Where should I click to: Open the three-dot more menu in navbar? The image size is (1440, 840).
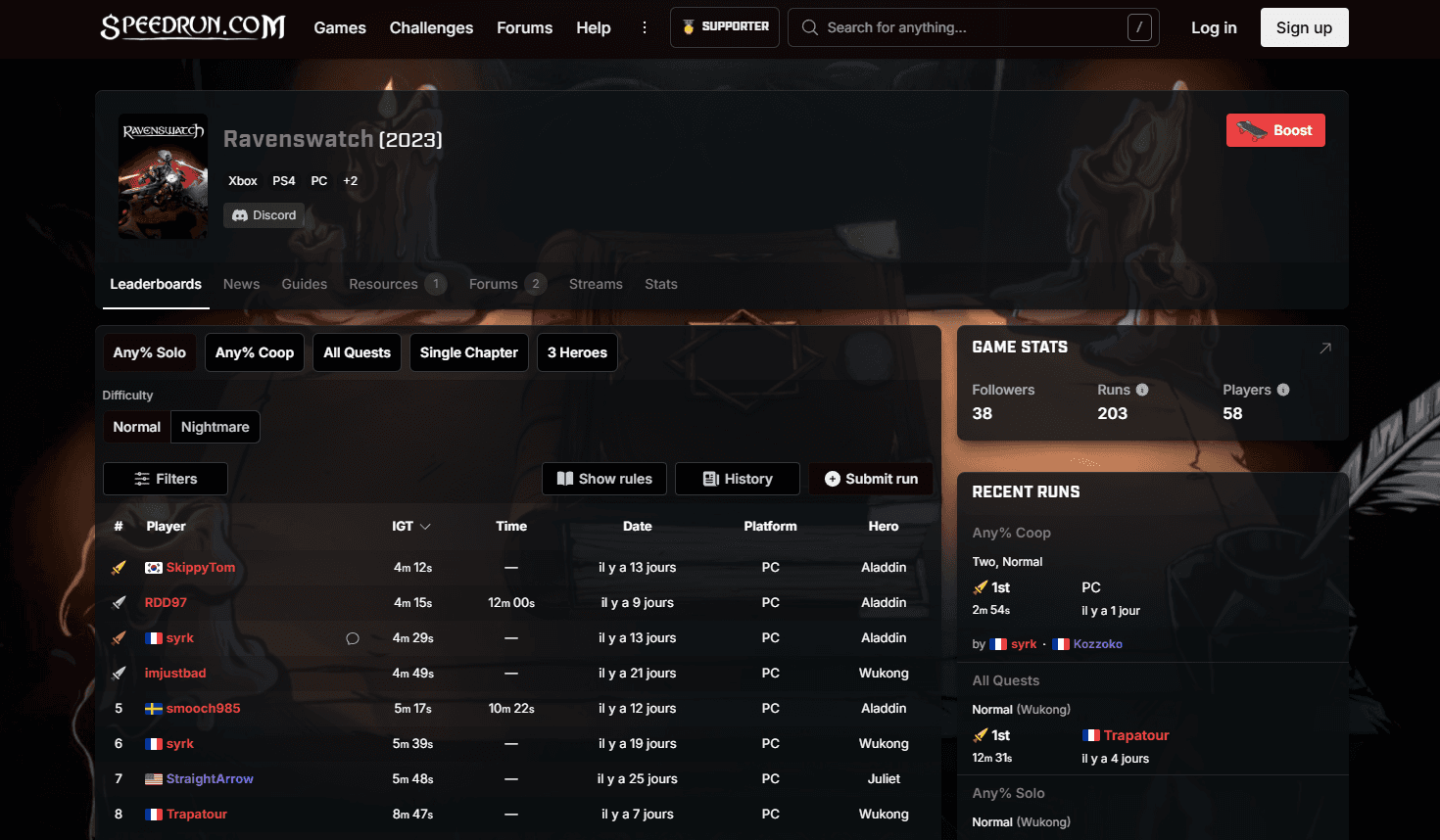tap(644, 27)
